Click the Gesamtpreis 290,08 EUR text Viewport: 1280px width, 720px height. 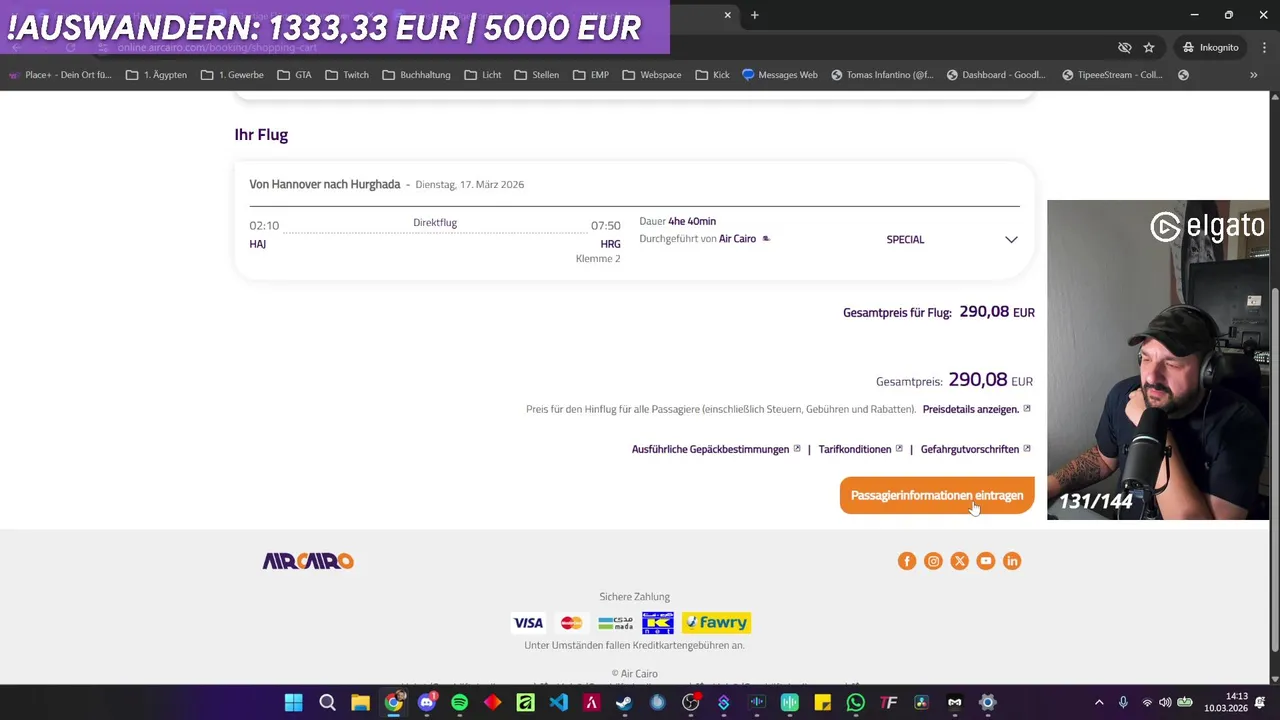[954, 381]
